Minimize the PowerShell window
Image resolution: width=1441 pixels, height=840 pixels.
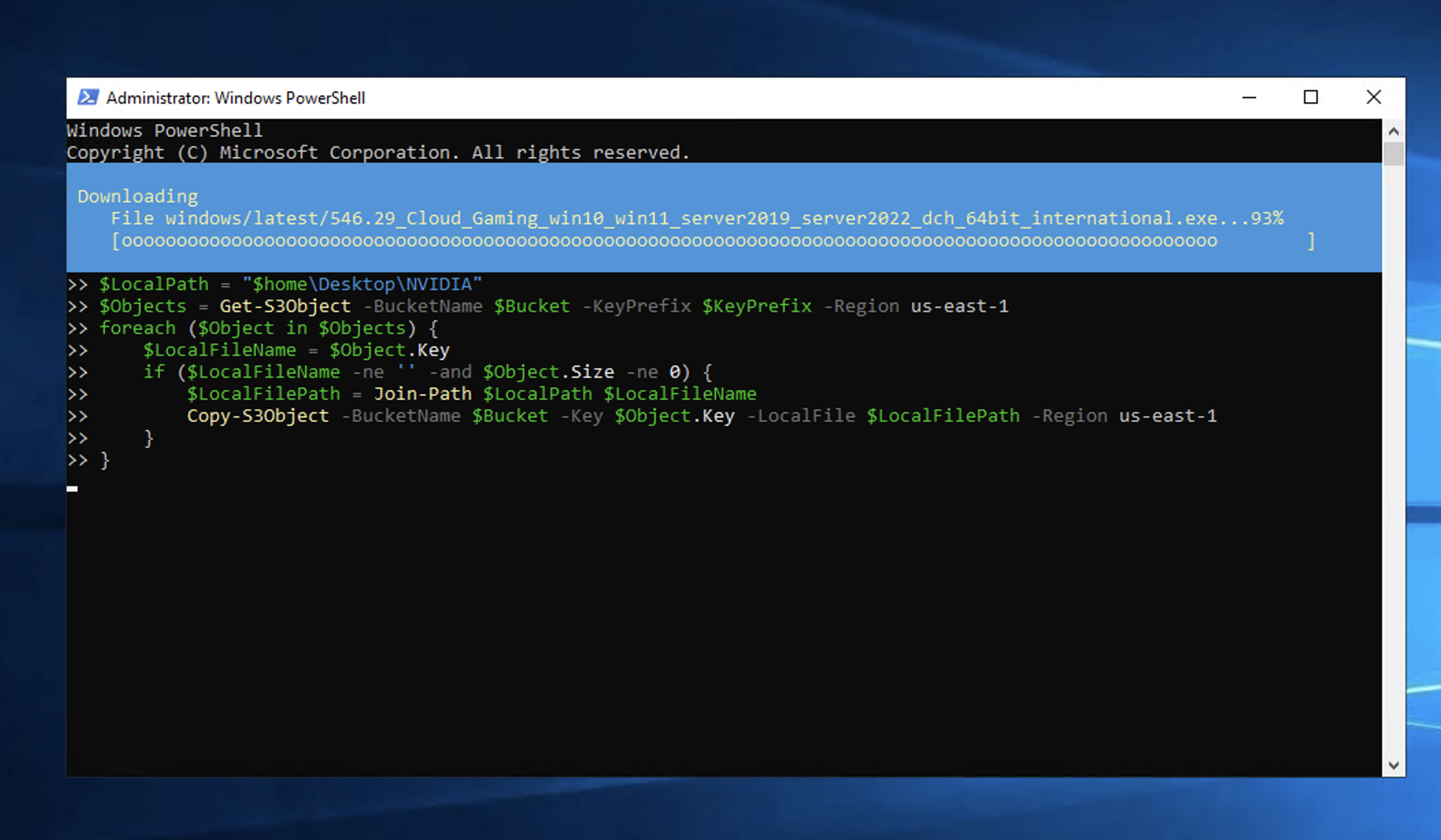pyautogui.click(x=1248, y=97)
